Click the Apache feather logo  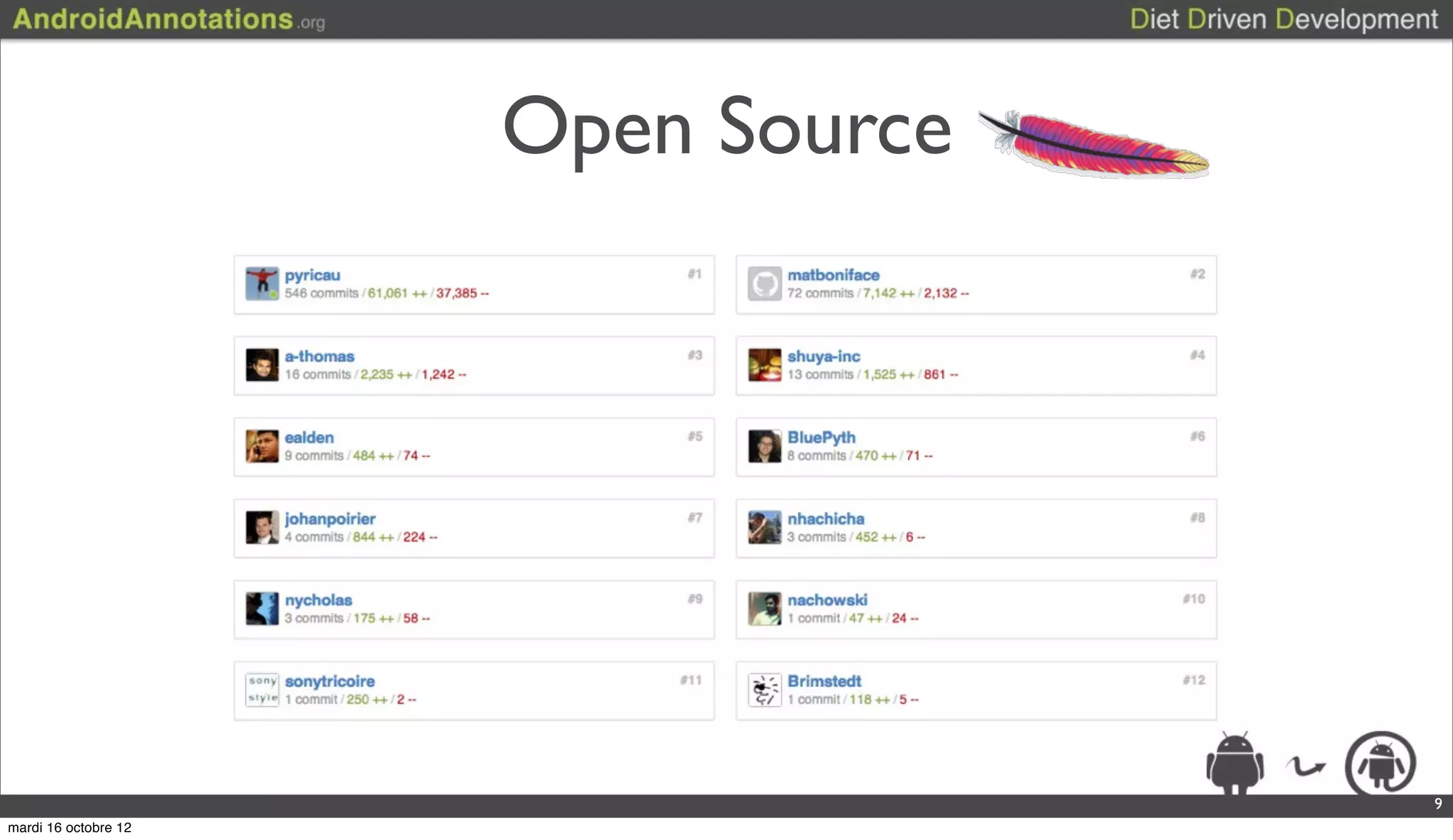pyautogui.click(x=1093, y=144)
